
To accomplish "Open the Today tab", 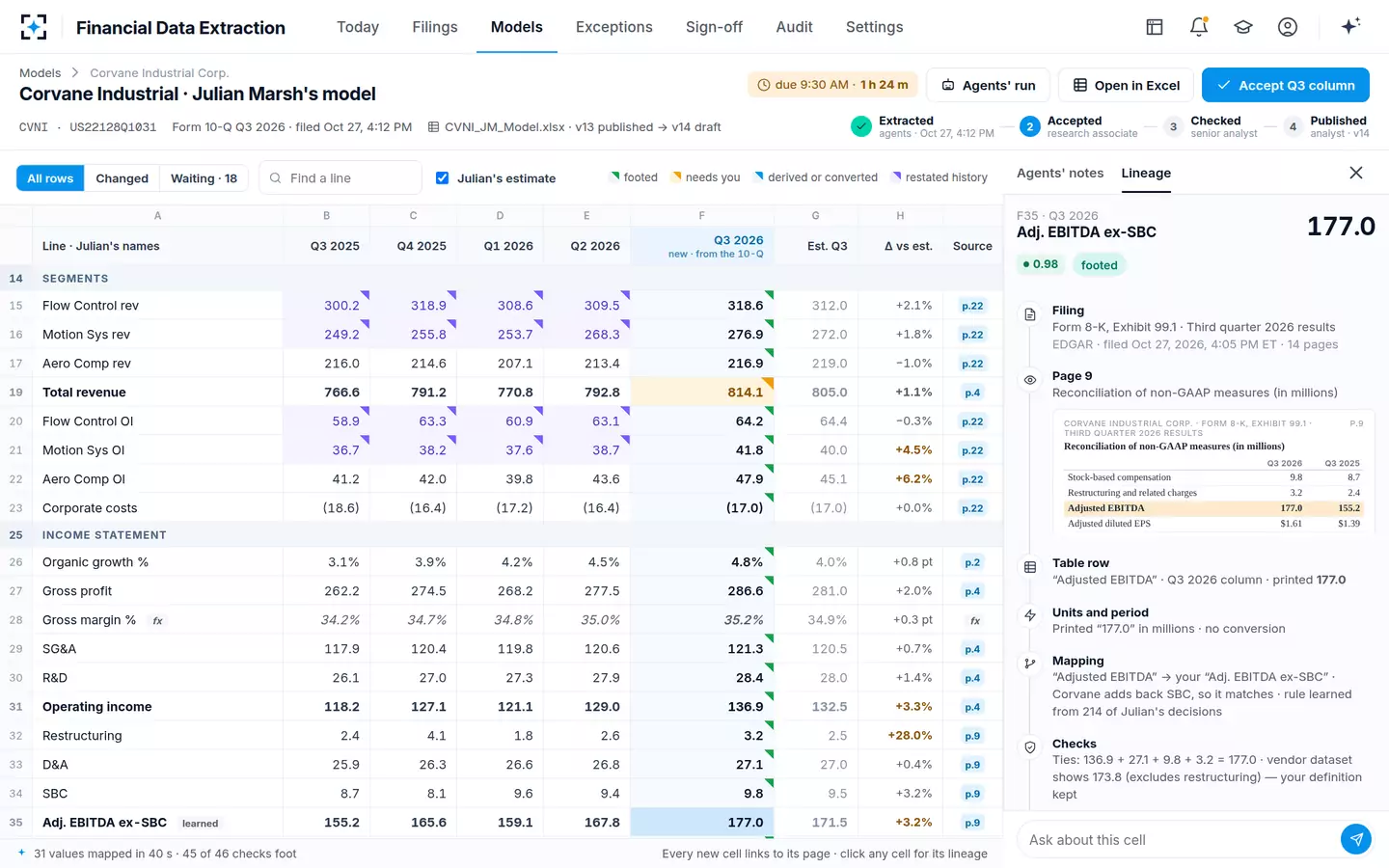I will (x=358, y=27).
